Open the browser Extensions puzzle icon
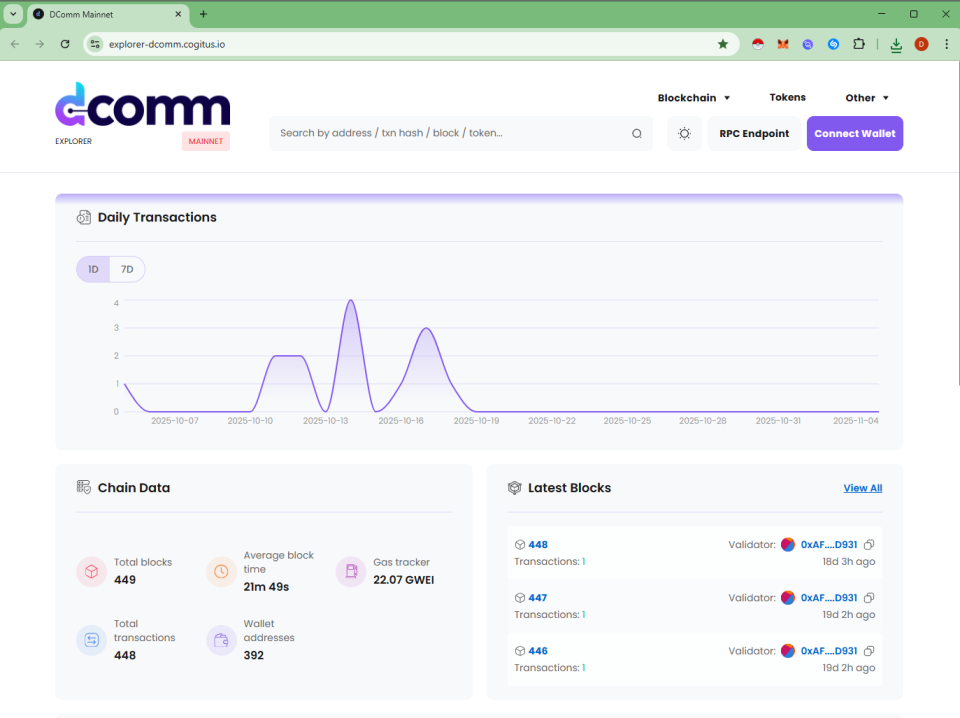 (859, 44)
